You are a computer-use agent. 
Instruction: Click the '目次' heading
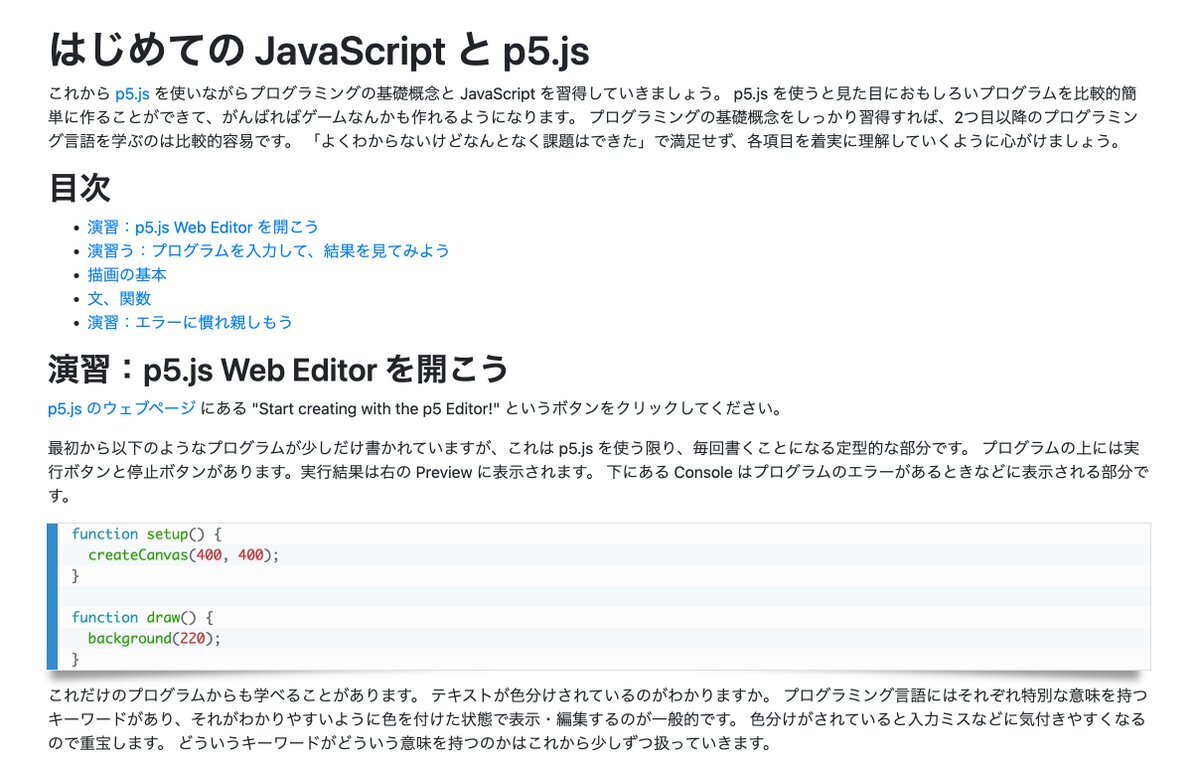pos(79,187)
